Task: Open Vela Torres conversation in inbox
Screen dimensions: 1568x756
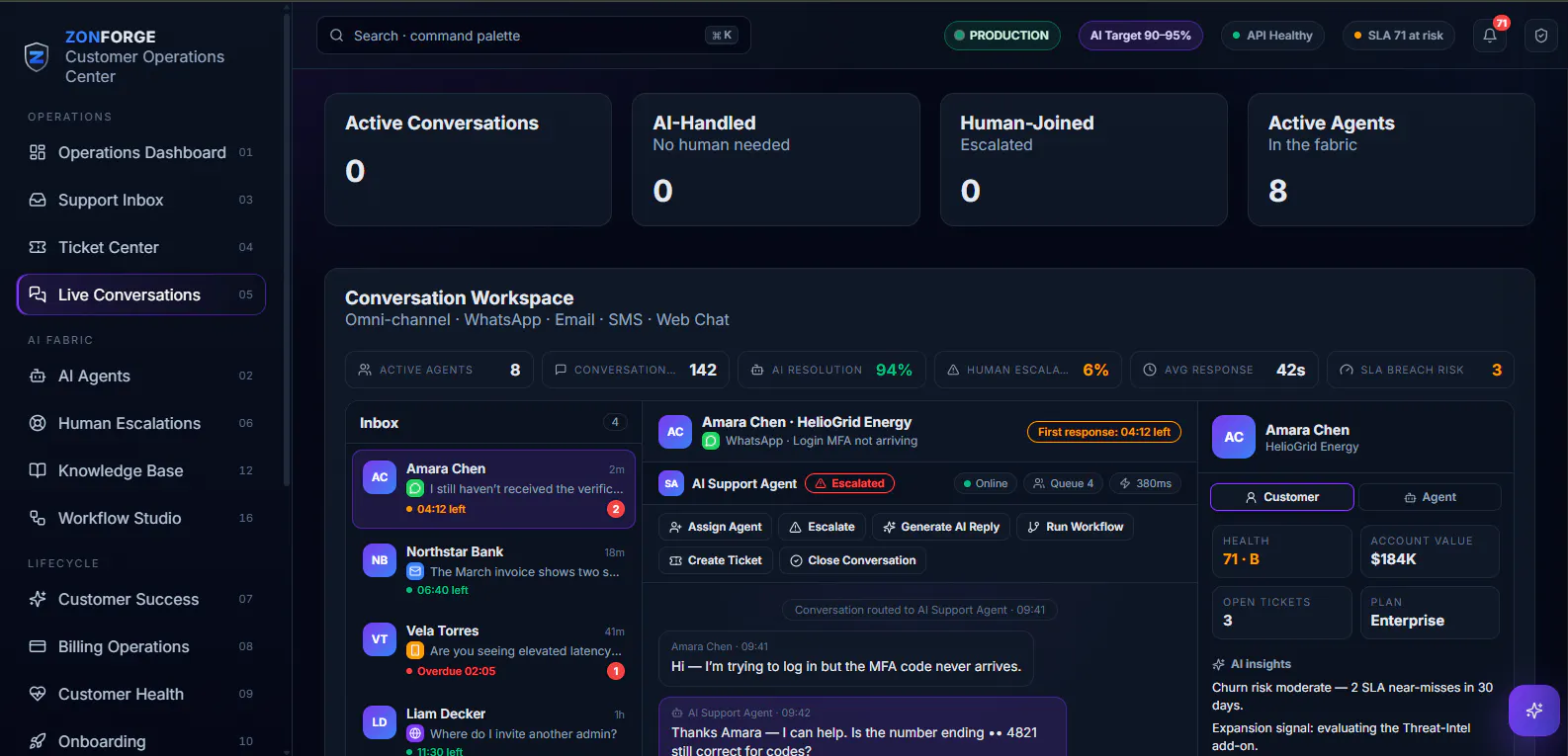Action: click(x=493, y=651)
